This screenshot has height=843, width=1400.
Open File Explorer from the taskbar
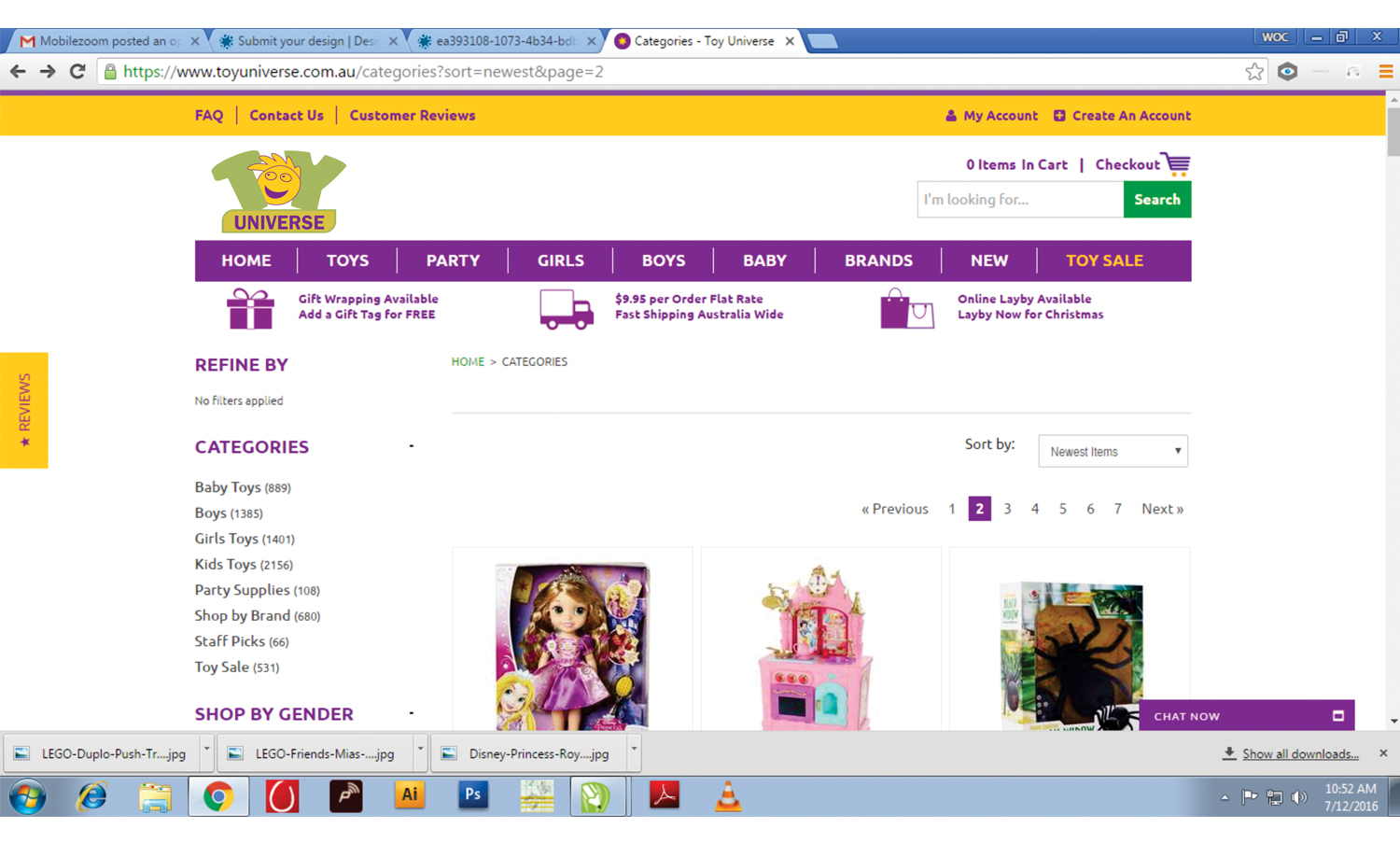155,797
